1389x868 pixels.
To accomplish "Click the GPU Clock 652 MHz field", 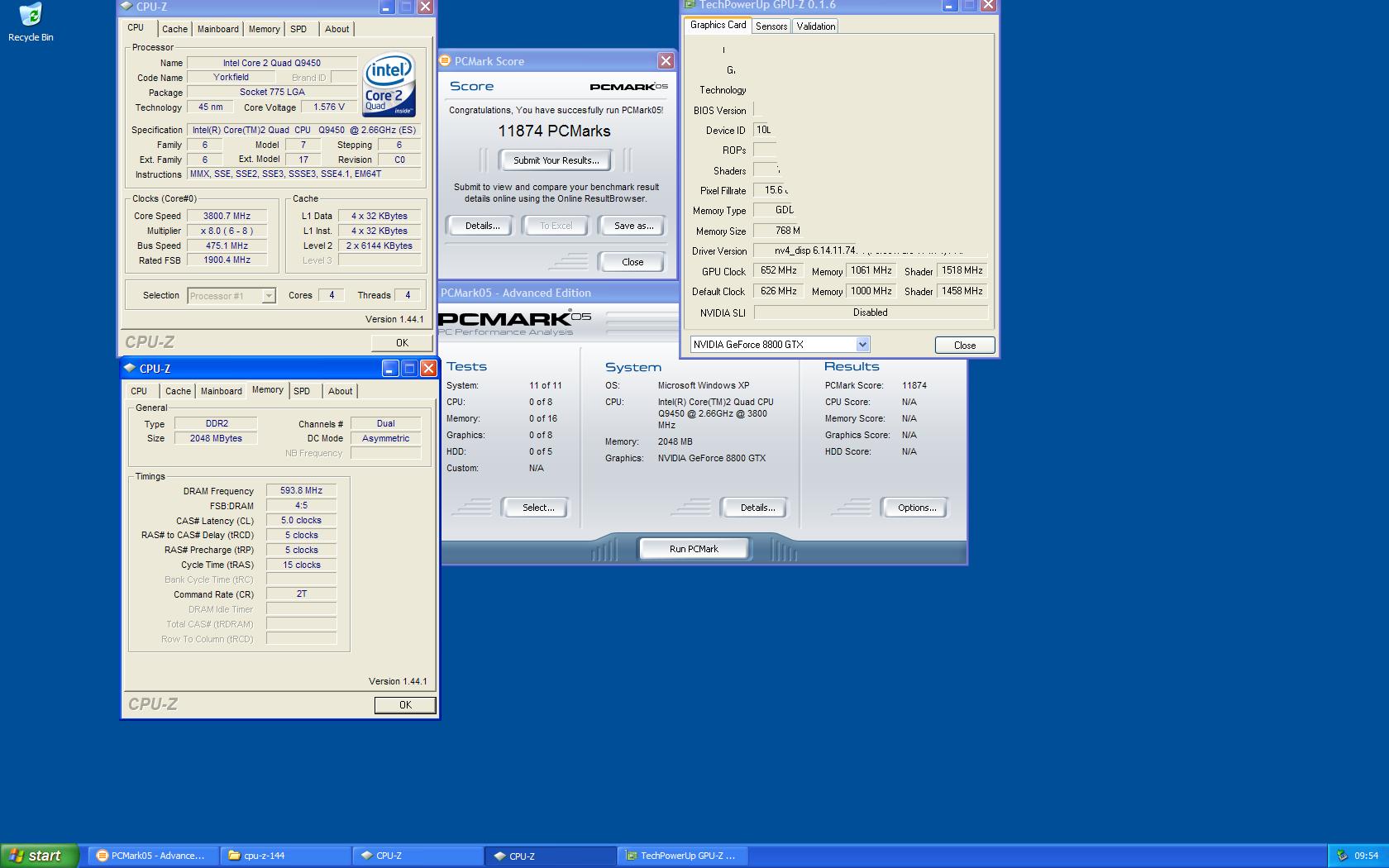I will [778, 270].
